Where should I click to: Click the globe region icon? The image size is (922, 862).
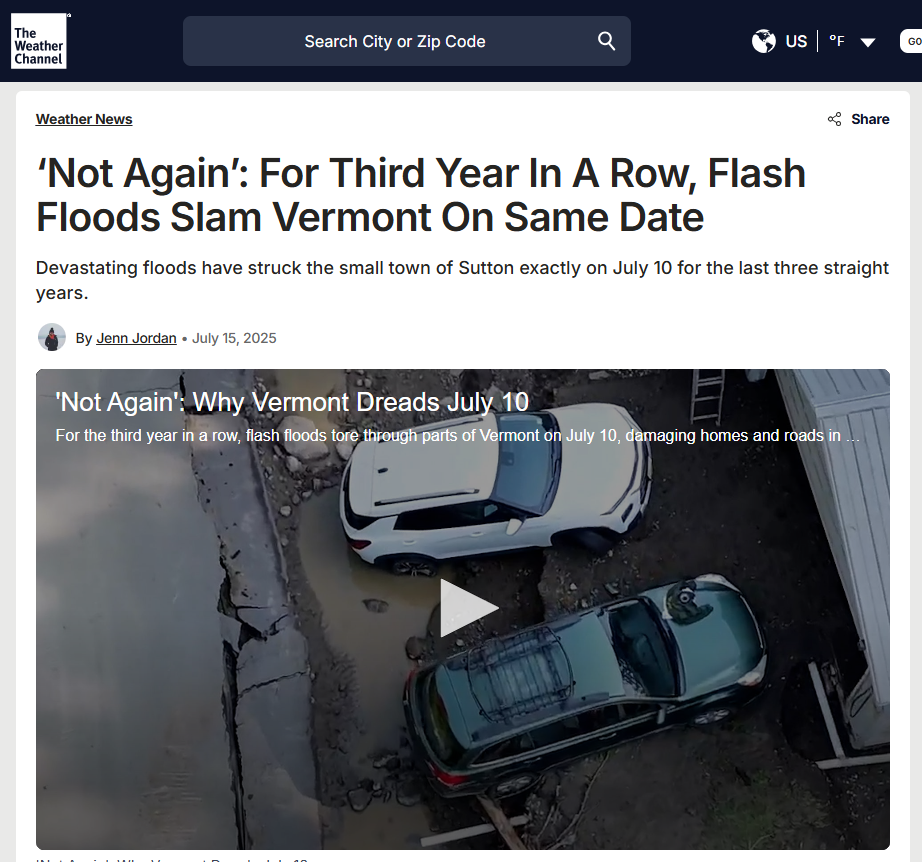pyautogui.click(x=763, y=41)
